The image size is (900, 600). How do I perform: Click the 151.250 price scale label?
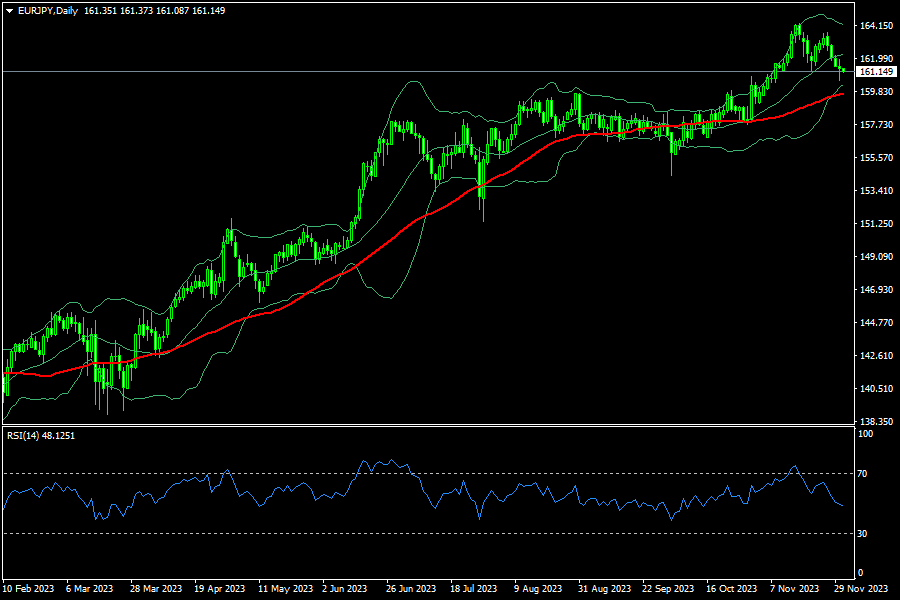click(876, 224)
